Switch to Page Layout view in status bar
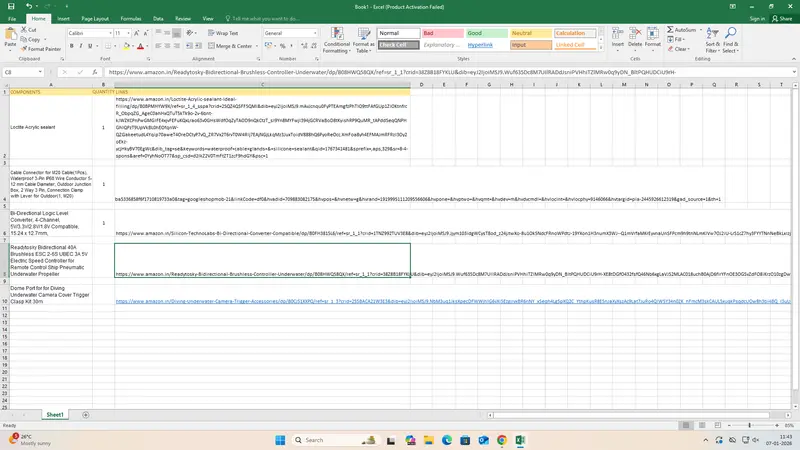 tap(702, 426)
